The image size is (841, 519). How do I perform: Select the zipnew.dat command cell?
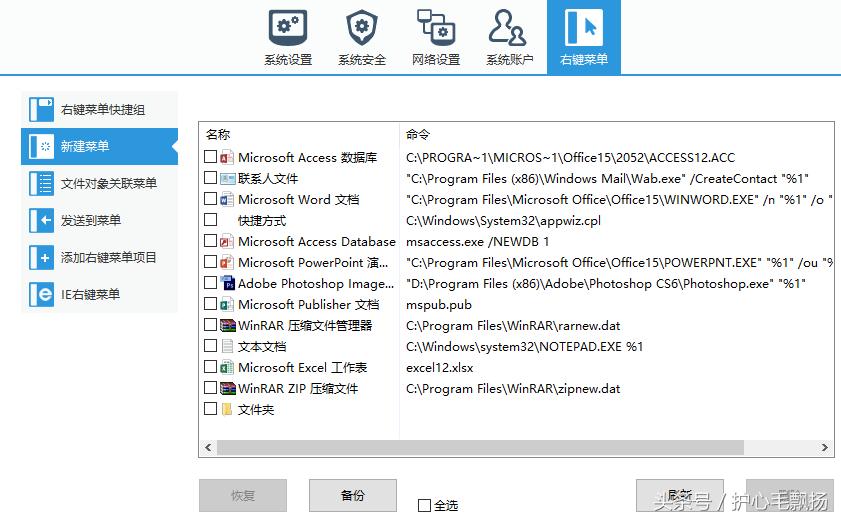point(513,389)
